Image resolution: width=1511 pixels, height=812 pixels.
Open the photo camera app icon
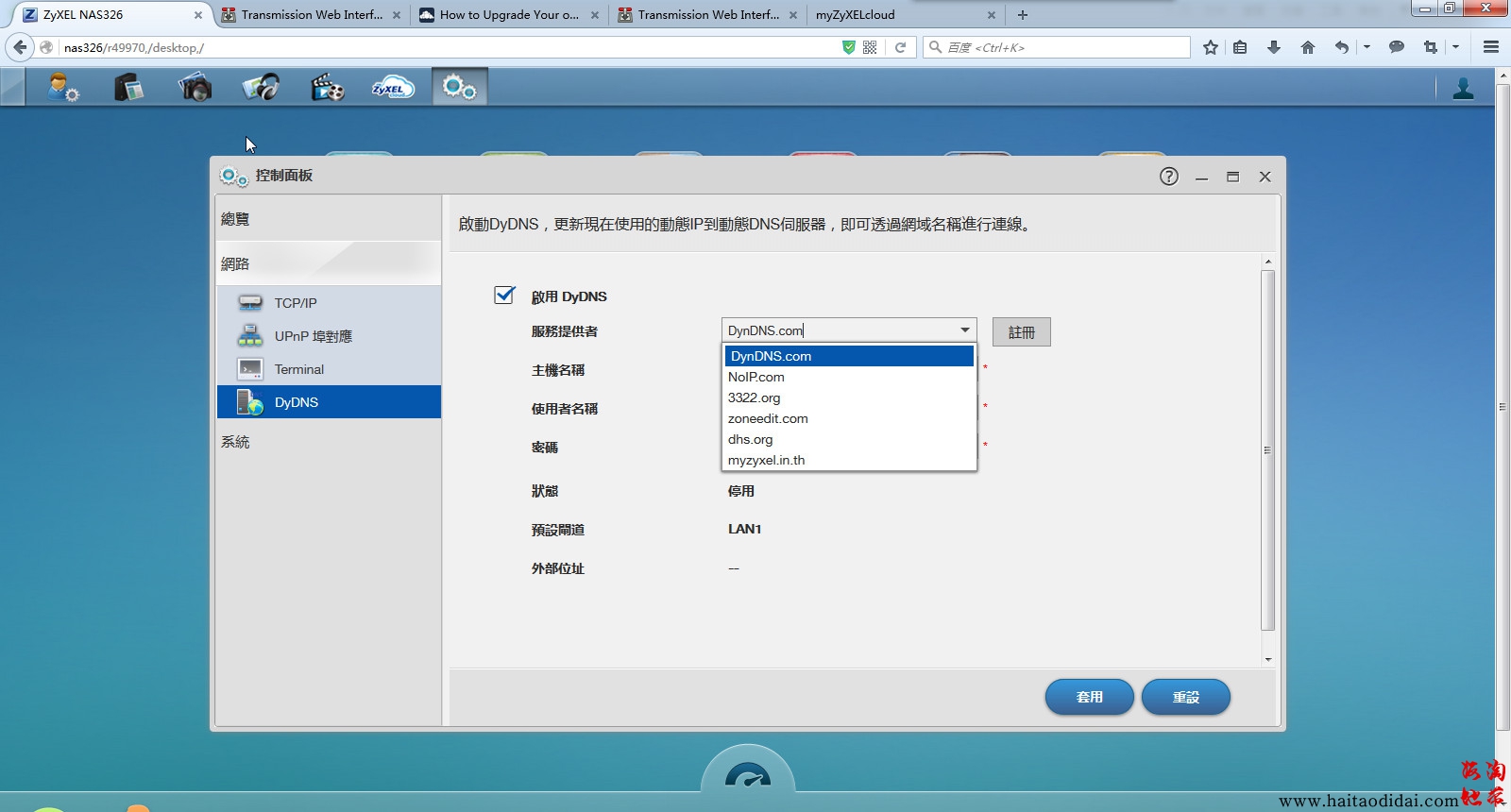click(195, 87)
